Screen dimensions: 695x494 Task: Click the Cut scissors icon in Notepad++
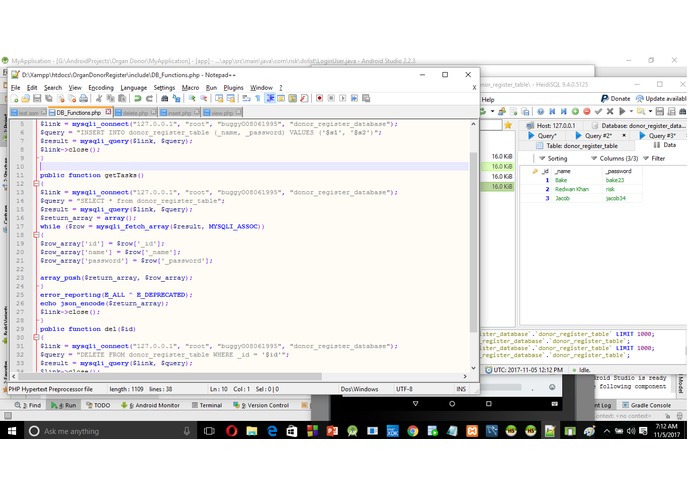coord(99,98)
